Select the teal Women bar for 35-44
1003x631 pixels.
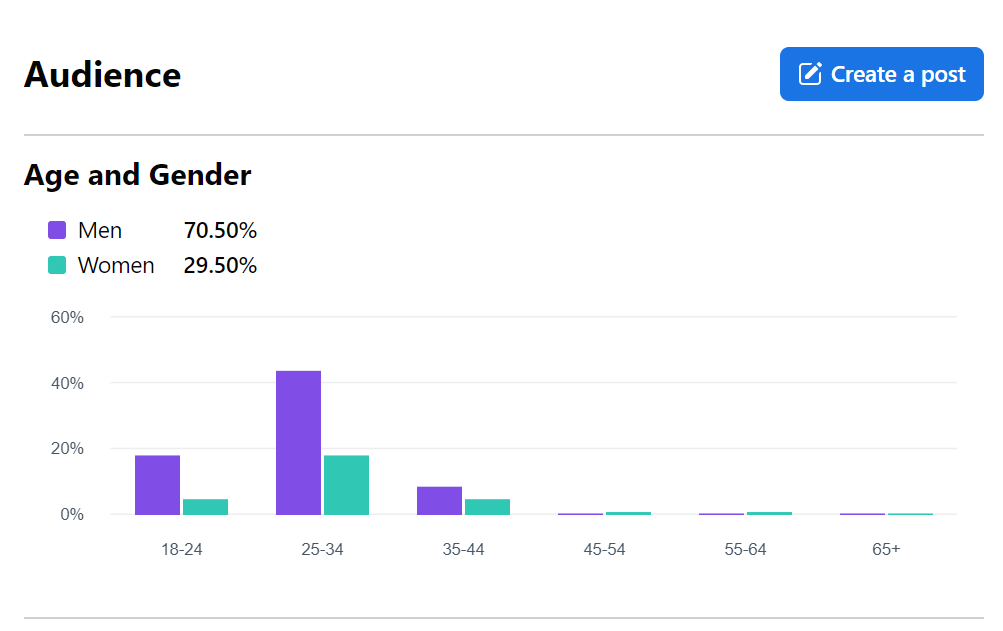(x=487, y=507)
